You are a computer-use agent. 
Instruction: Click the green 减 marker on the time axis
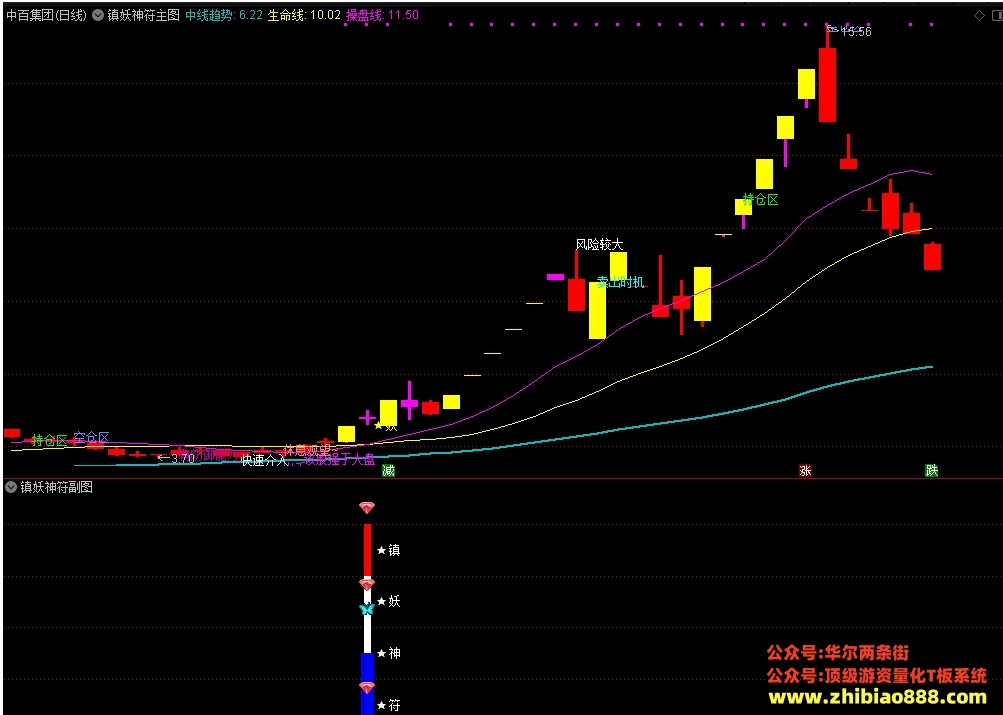[x=388, y=471]
